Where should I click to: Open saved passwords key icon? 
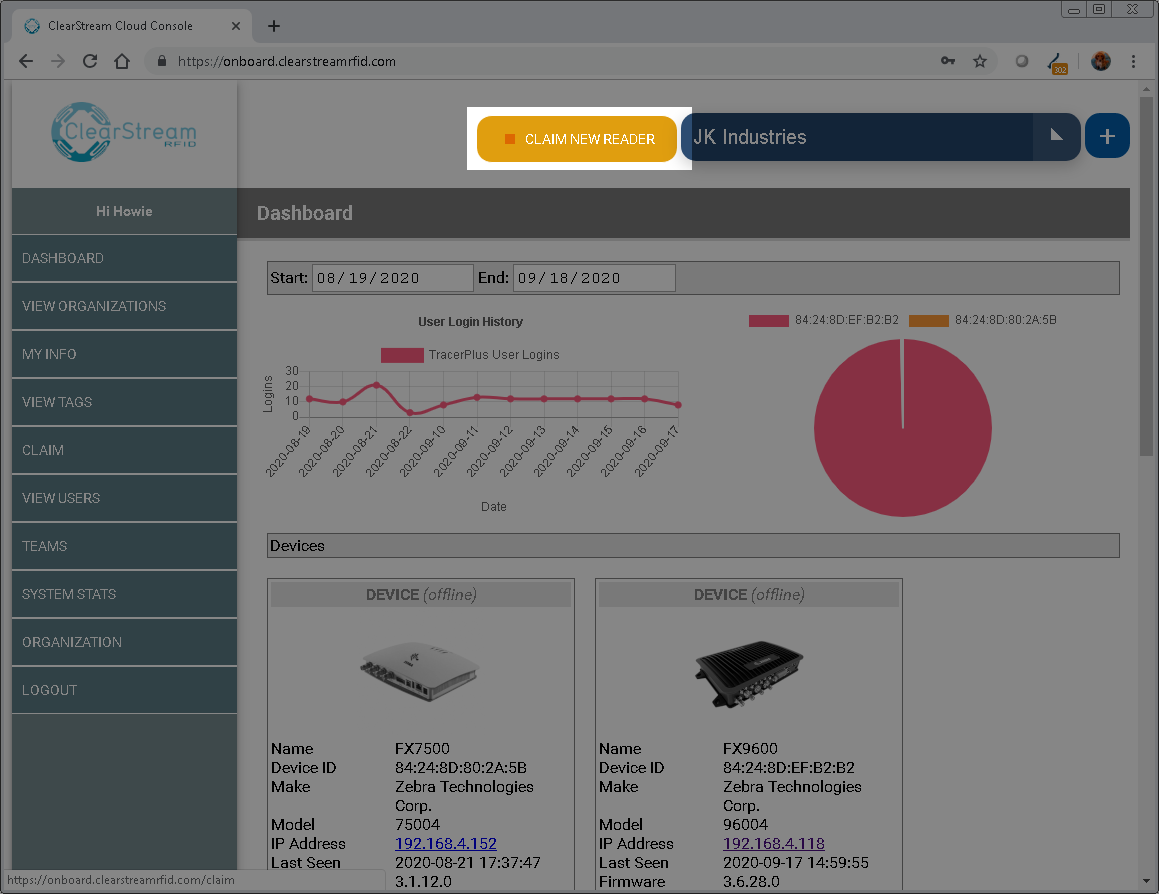point(948,61)
